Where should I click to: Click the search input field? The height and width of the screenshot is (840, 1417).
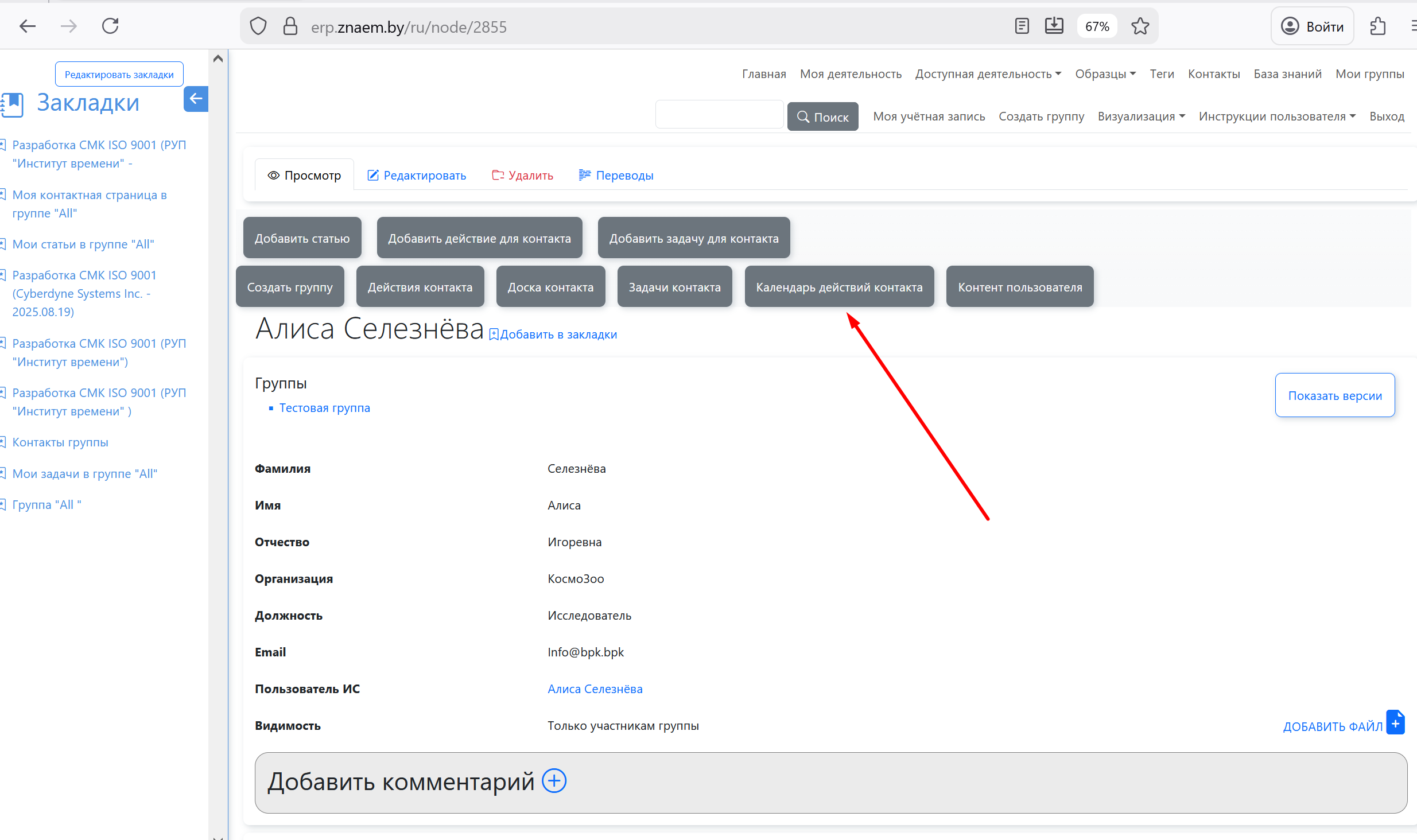tap(719, 115)
